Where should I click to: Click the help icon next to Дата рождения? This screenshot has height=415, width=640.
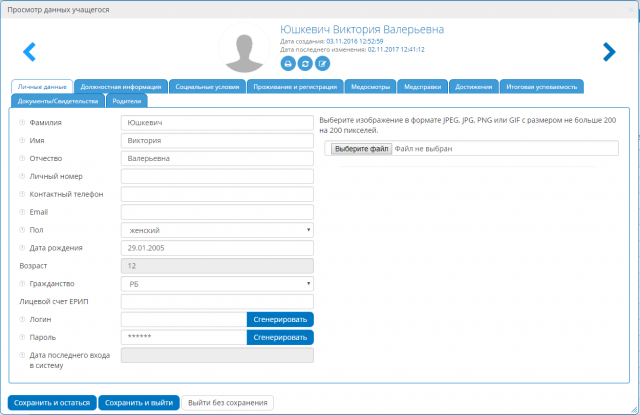[x=22, y=248]
